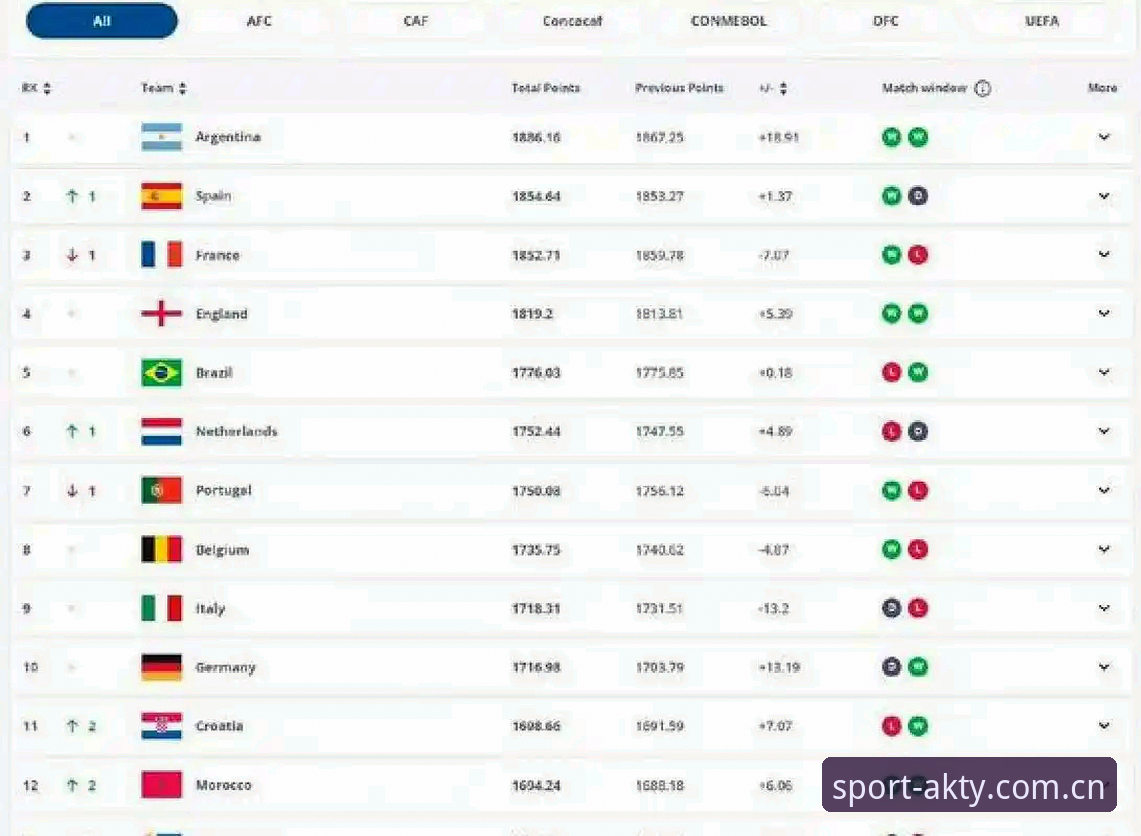Click Italy's grey draw match indicator
1141x836 pixels.
pos(891,608)
